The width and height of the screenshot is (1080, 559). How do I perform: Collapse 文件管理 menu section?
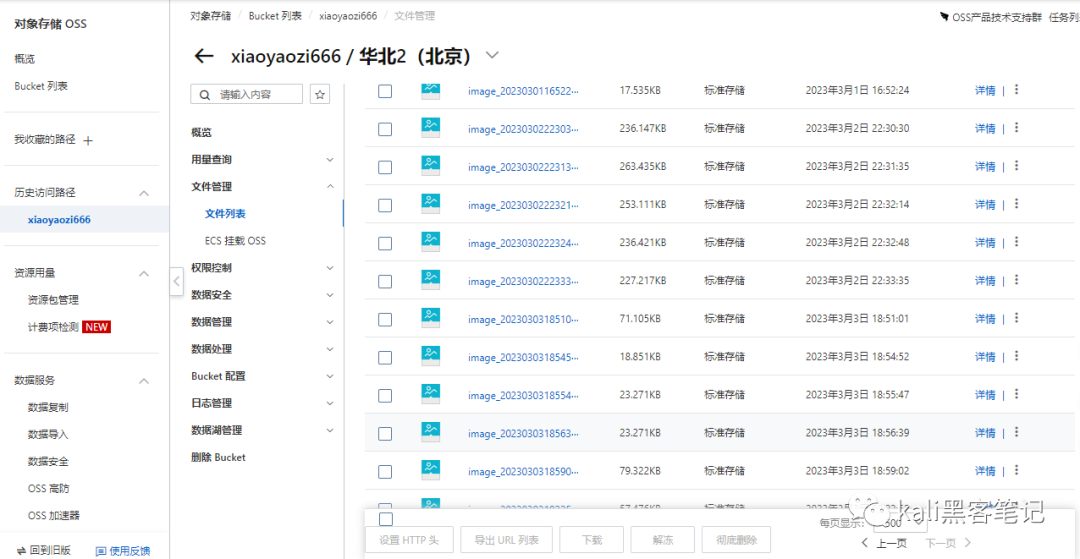coord(330,187)
